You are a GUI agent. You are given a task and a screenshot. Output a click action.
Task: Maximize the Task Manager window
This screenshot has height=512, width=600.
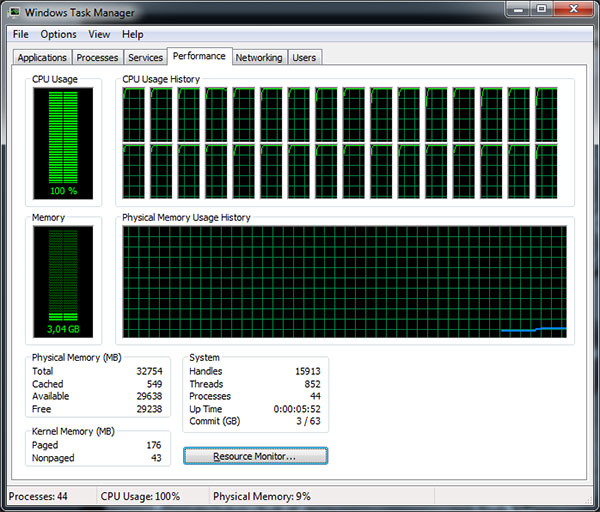tap(541, 9)
